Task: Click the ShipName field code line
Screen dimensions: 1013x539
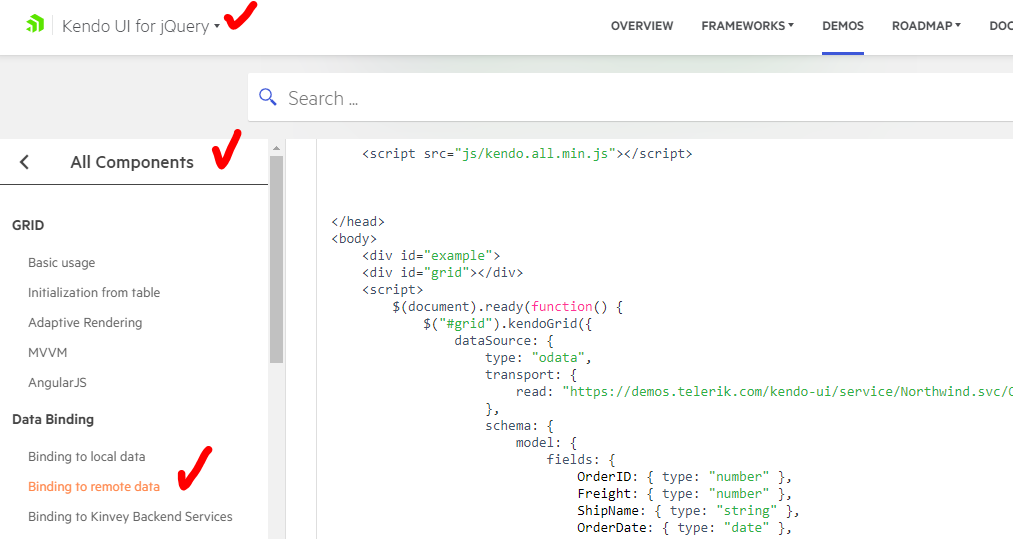Action: [x=688, y=511]
